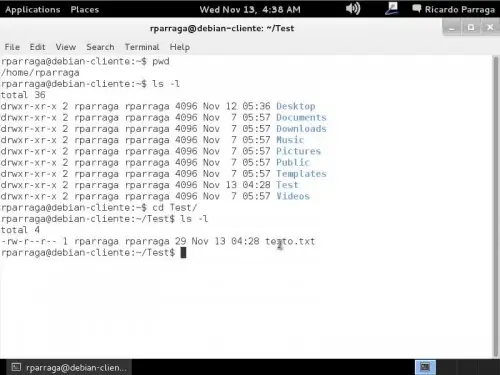Open the Terminal menu

142,47
